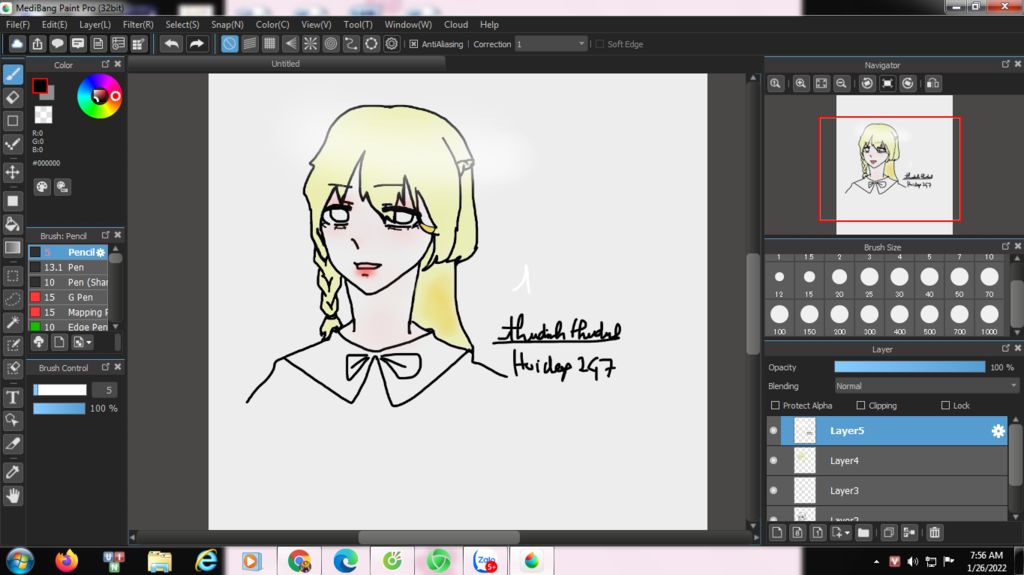Enable the Soft Edge checkbox
This screenshot has height=575, width=1024.
[x=600, y=44]
